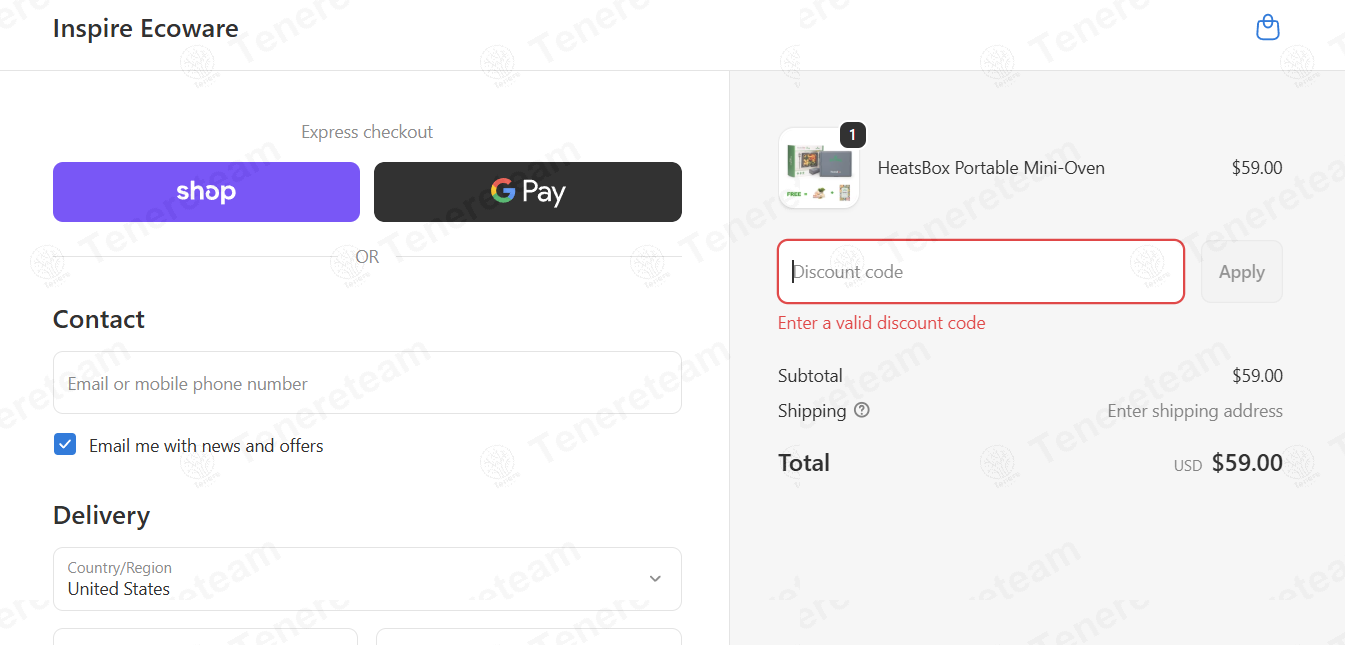Image resolution: width=1345 pixels, height=645 pixels.
Task: Focus the Discount code input field
Action: click(x=981, y=272)
